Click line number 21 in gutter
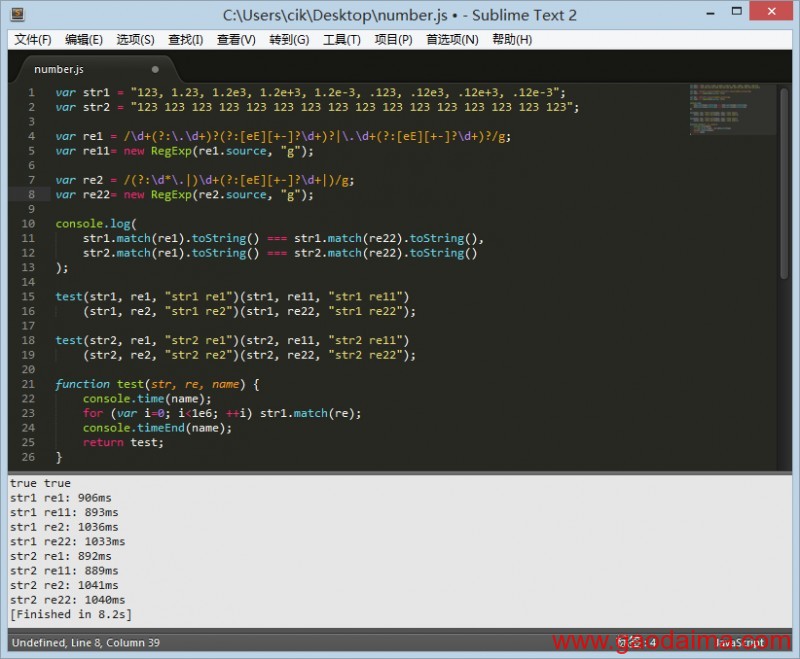Screen dimensions: 800x659 pyautogui.click(x=28, y=384)
